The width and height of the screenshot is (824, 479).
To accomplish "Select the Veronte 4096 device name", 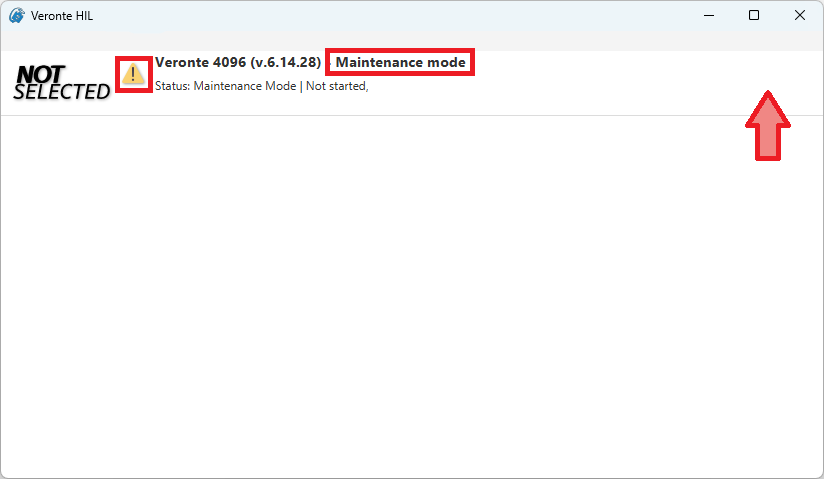I will [x=201, y=62].
